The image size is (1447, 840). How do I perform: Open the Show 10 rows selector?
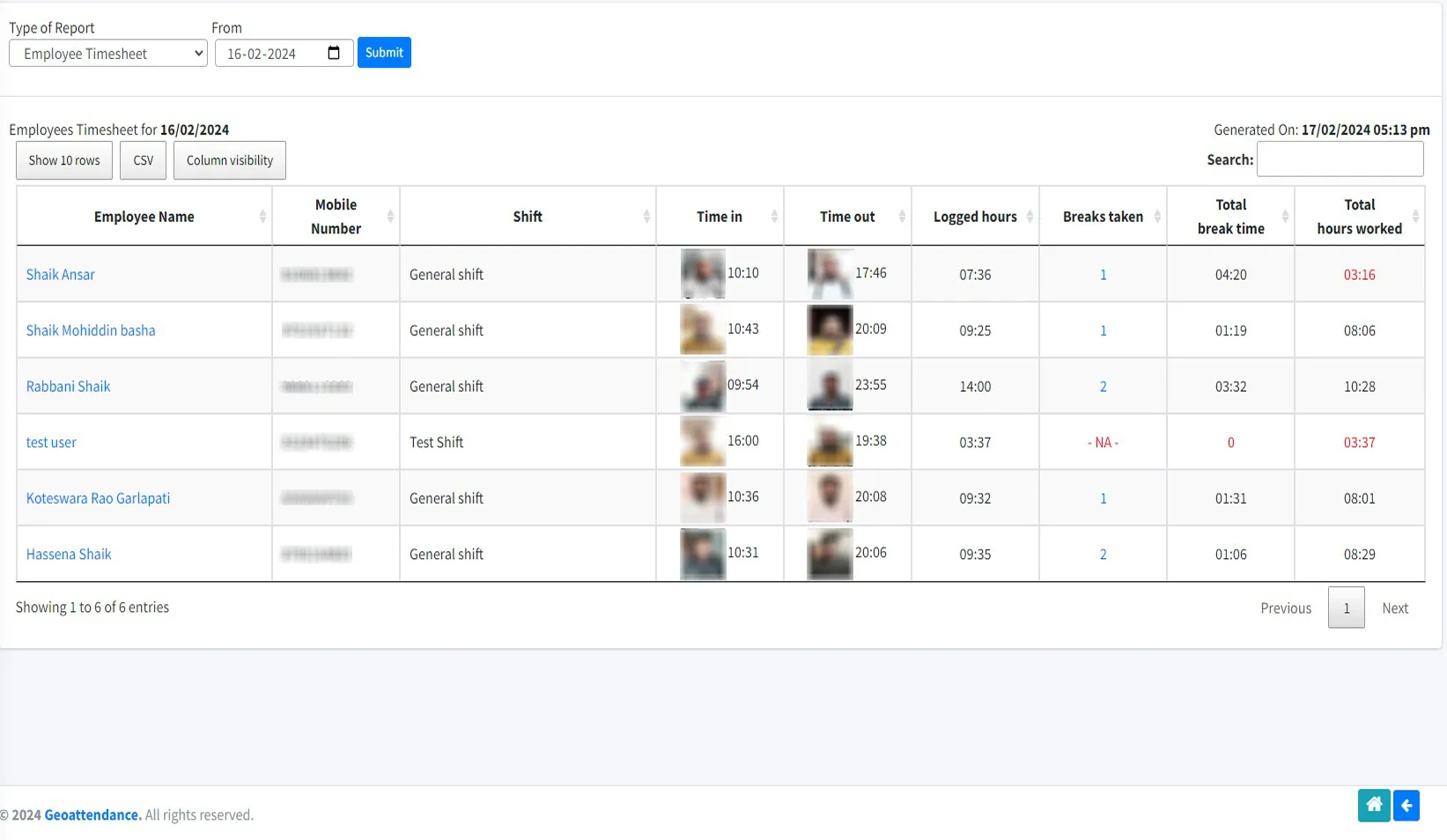coord(63,160)
